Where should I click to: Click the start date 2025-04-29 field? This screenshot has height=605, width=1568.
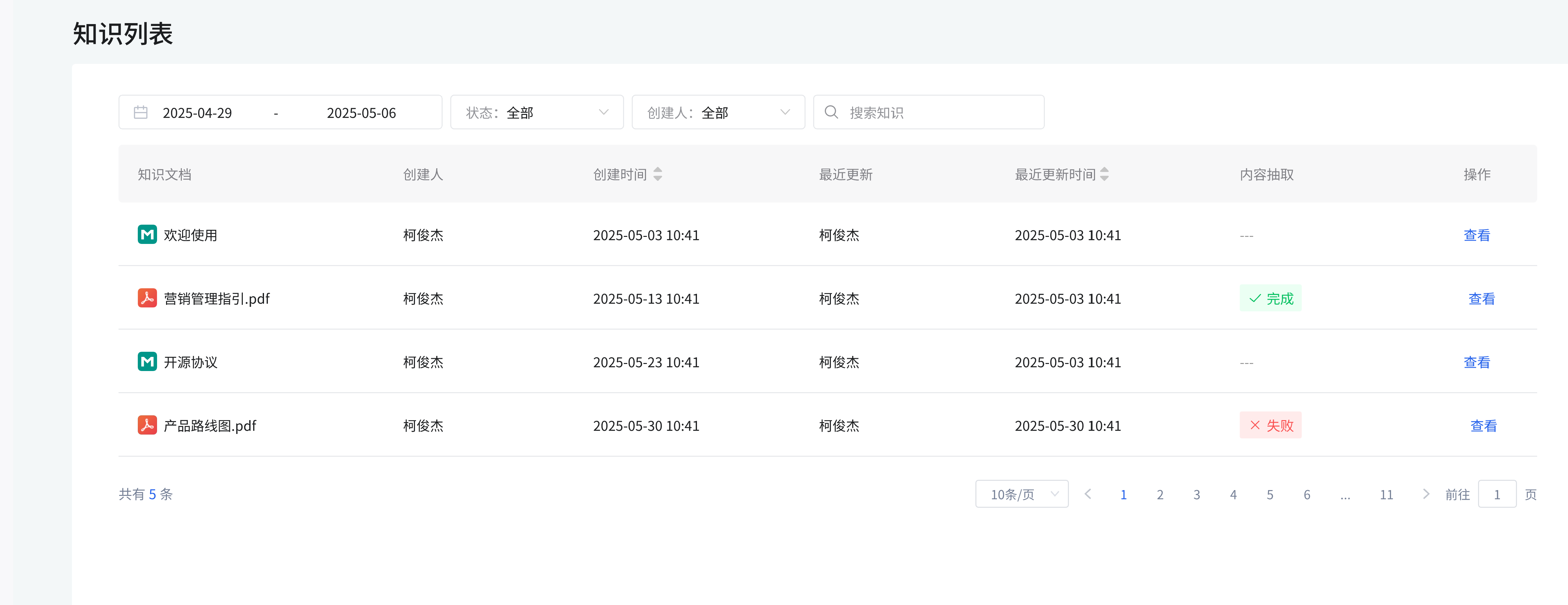pos(197,113)
